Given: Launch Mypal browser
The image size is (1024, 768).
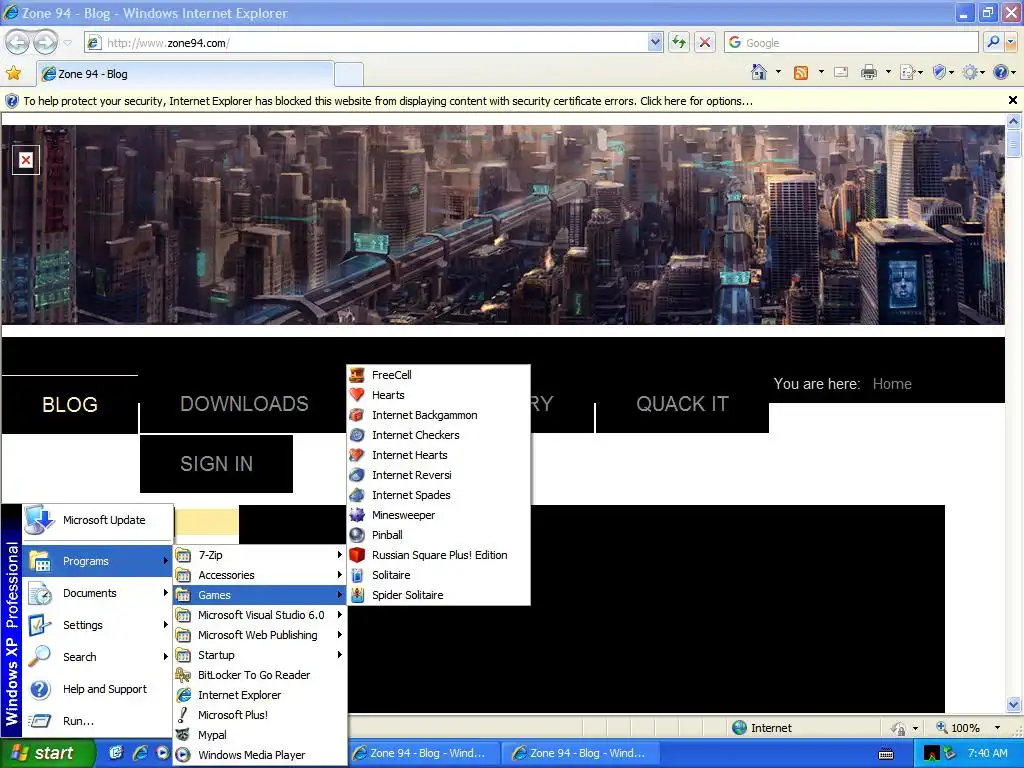Looking at the screenshot, I should (x=260, y=735).
